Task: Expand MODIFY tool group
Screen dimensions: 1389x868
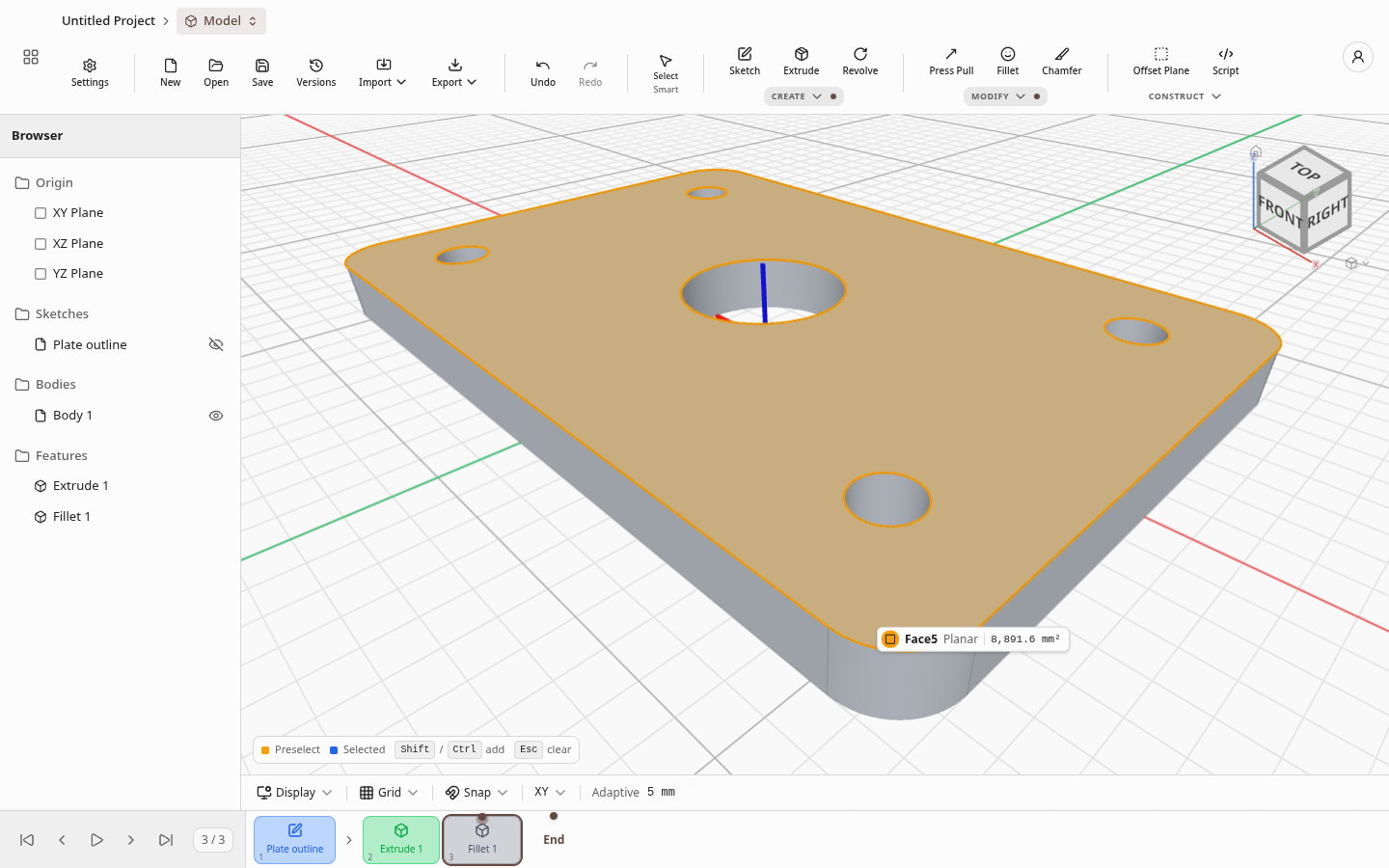Action: [x=1005, y=96]
